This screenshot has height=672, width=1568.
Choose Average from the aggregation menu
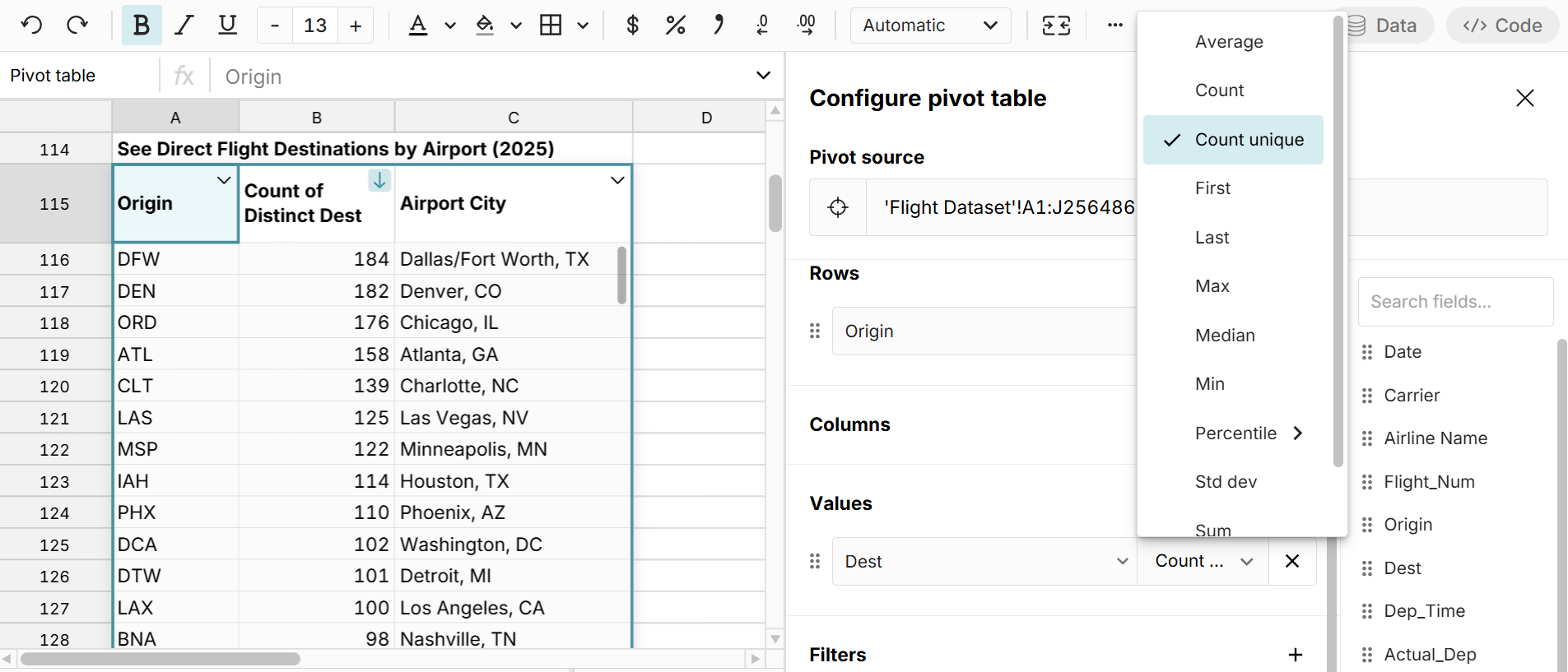click(x=1229, y=42)
